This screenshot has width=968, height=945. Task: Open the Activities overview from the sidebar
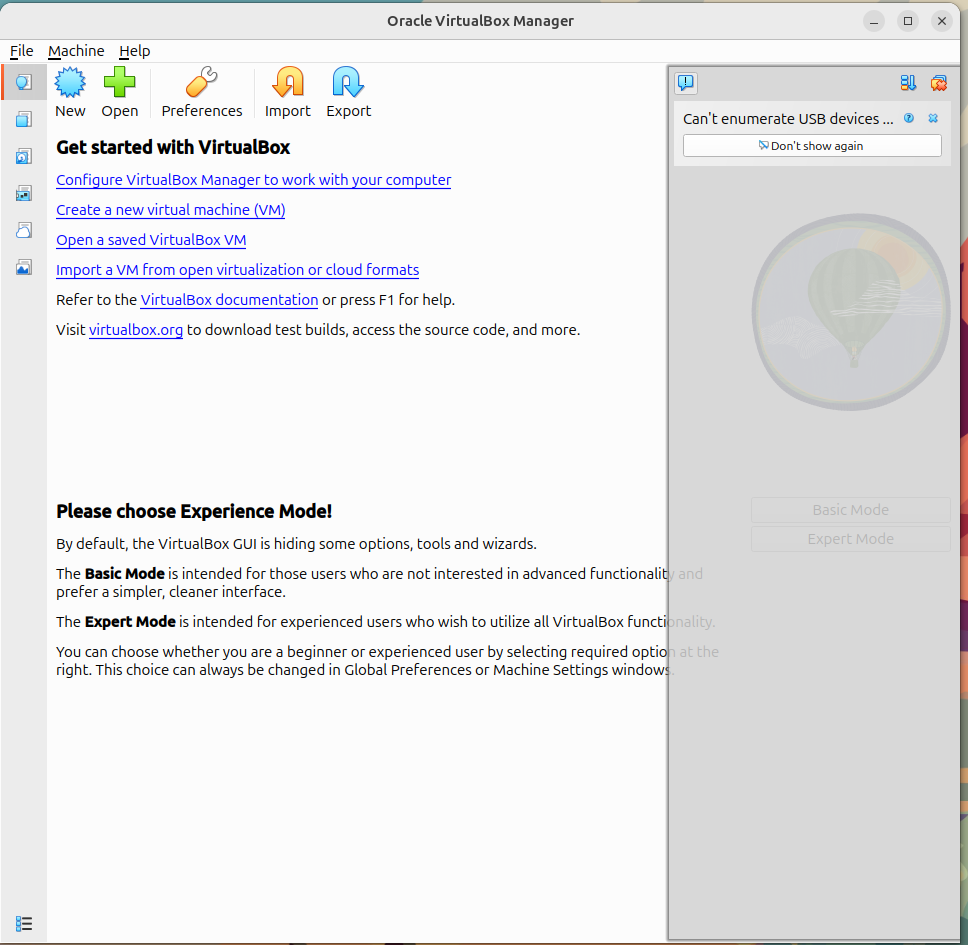(23, 267)
